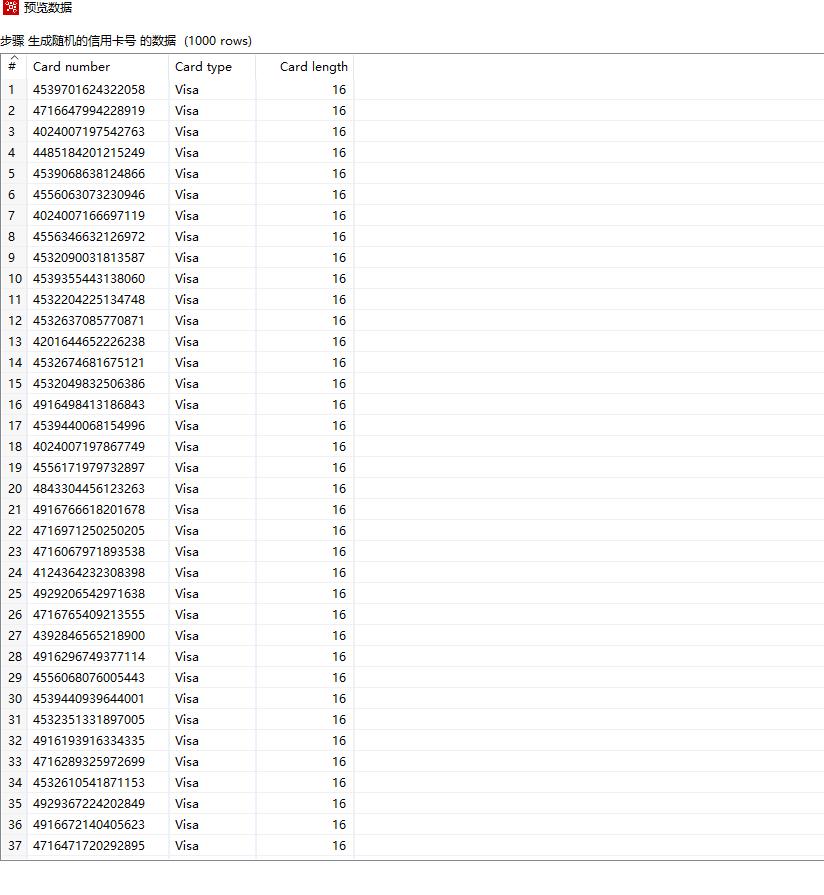Screen dimensions: 824x895
Task: Select card number 4539440939644001
Action: click(89, 699)
